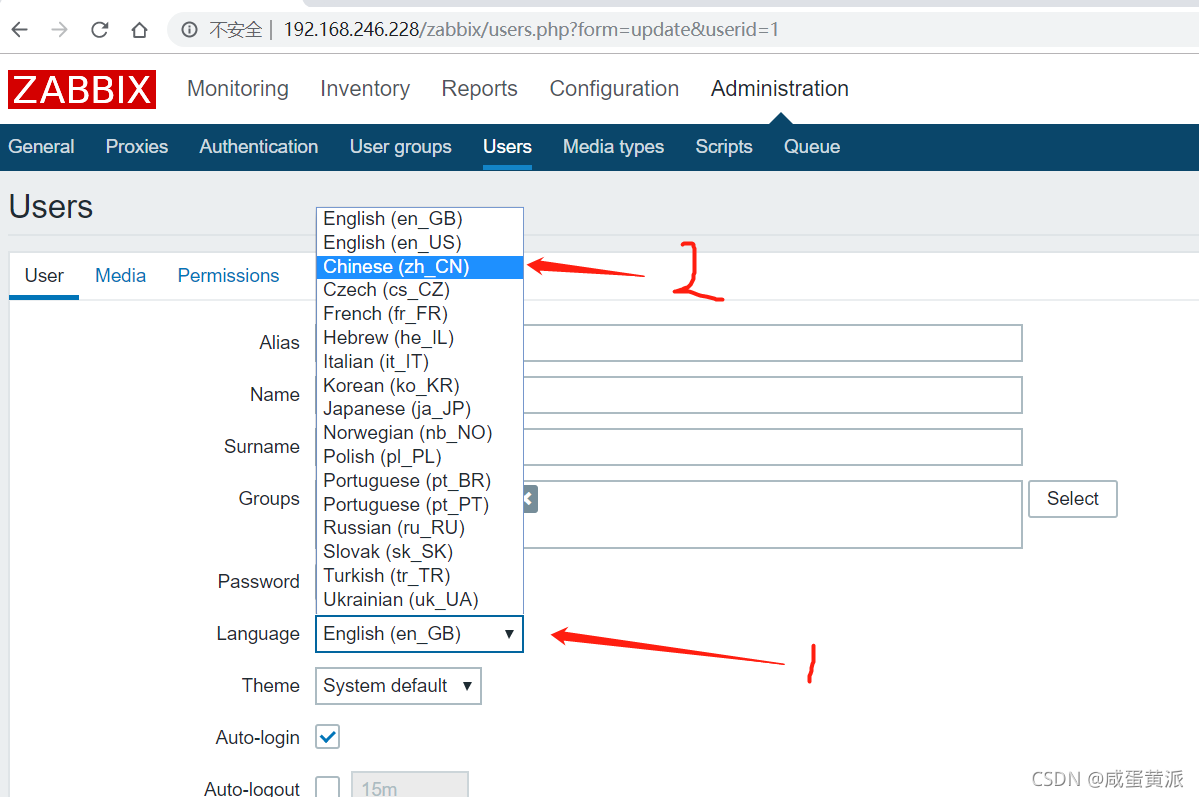Enable the Auto-logout checkbox
This screenshot has width=1199, height=797.
327,787
